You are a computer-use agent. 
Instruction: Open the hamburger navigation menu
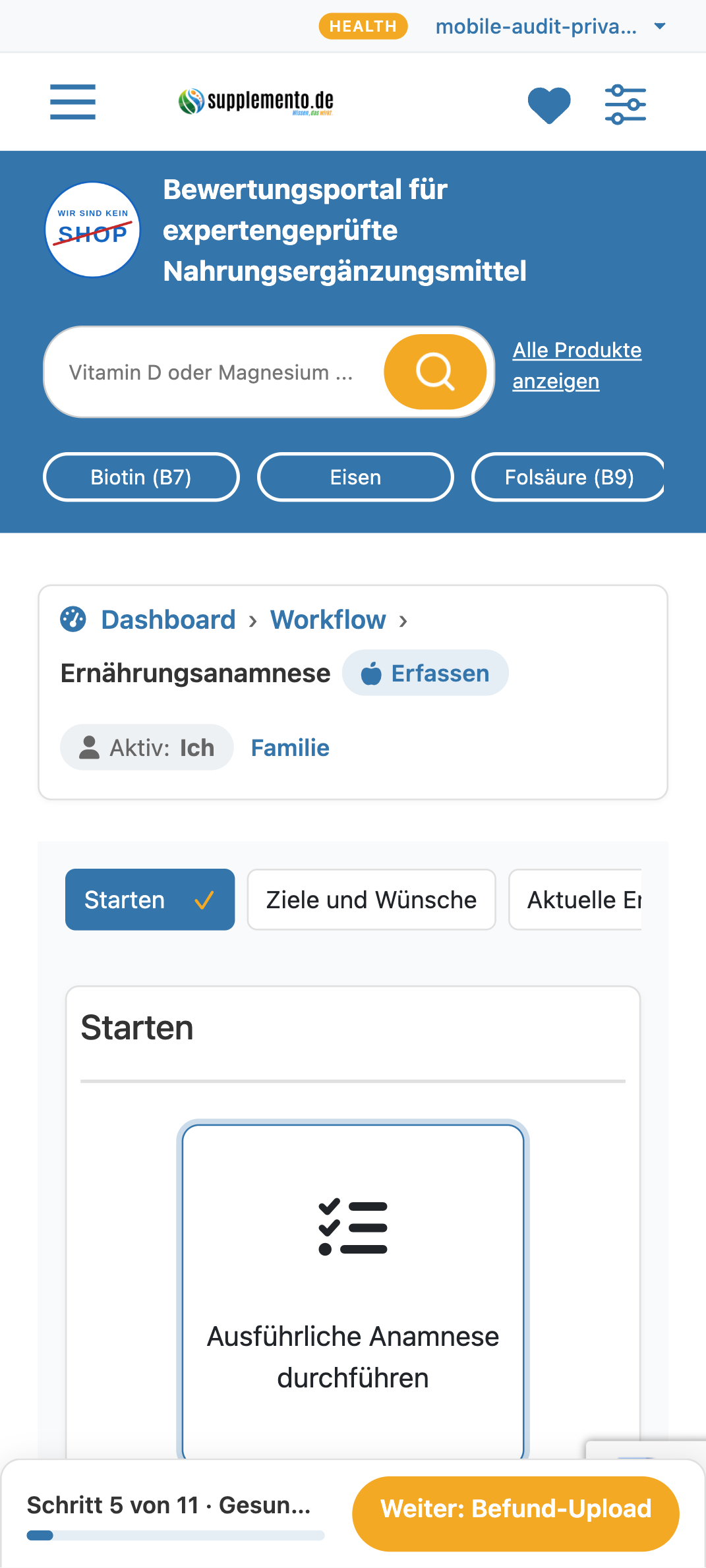tap(73, 102)
